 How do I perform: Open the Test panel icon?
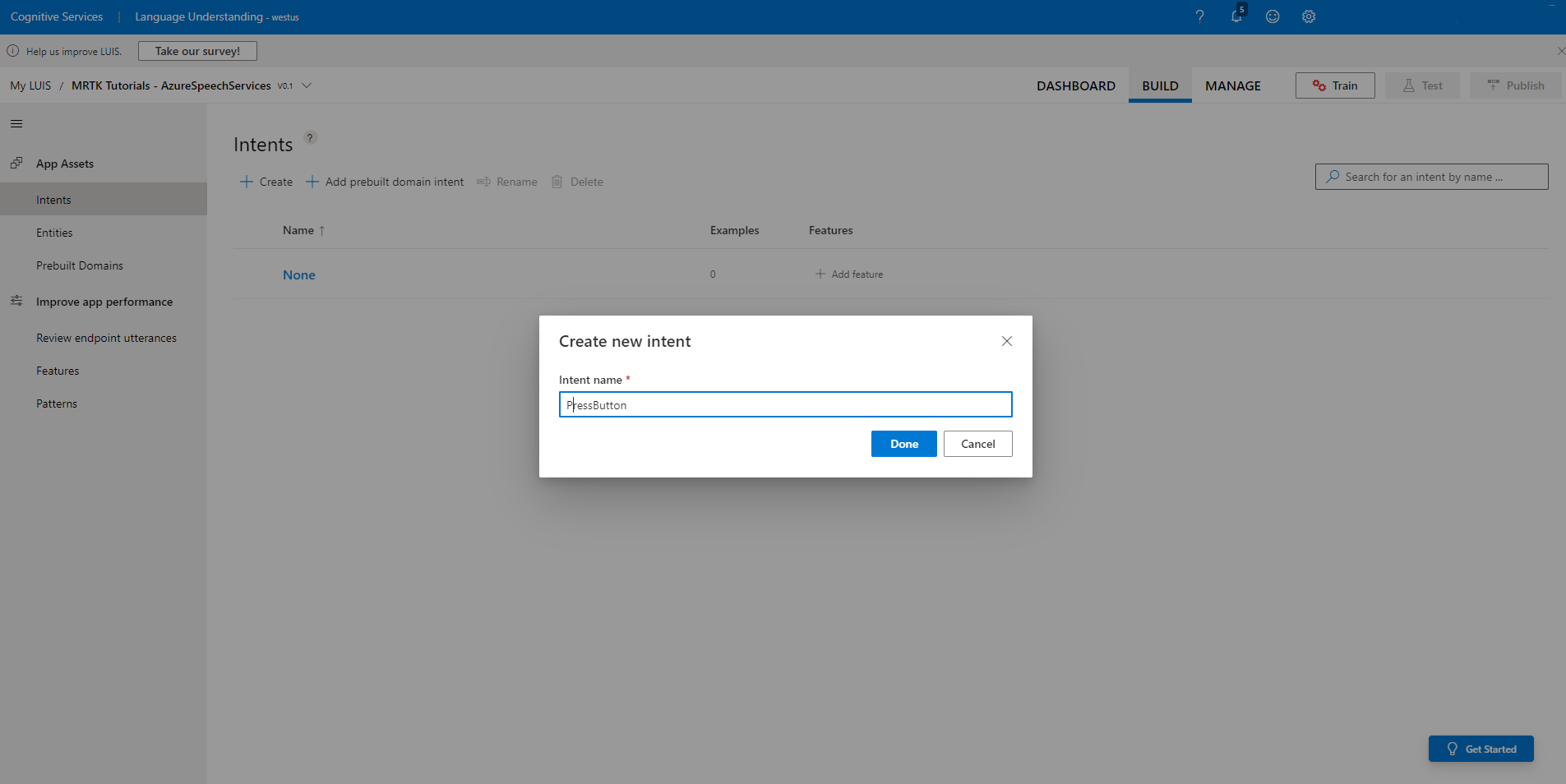coord(1407,85)
